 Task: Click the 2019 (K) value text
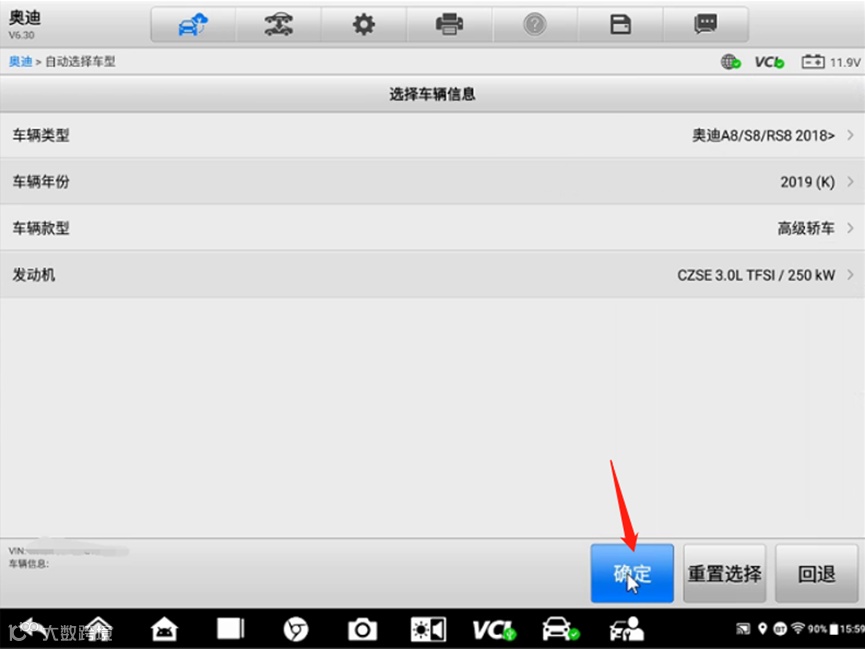807,182
